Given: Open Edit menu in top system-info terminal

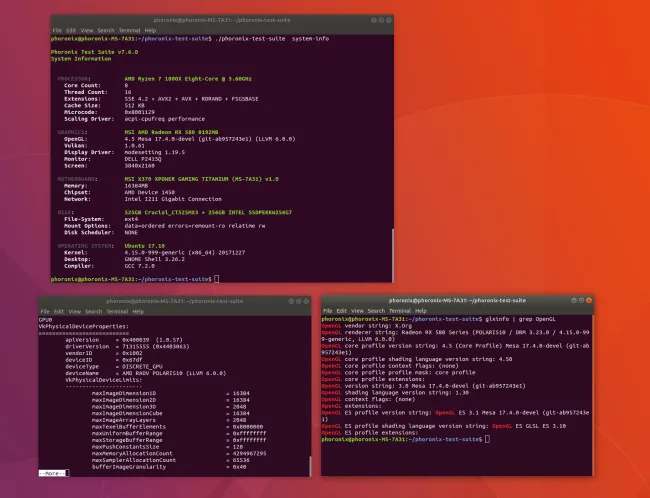Looking at the screenshot, I should coord(71,30).
